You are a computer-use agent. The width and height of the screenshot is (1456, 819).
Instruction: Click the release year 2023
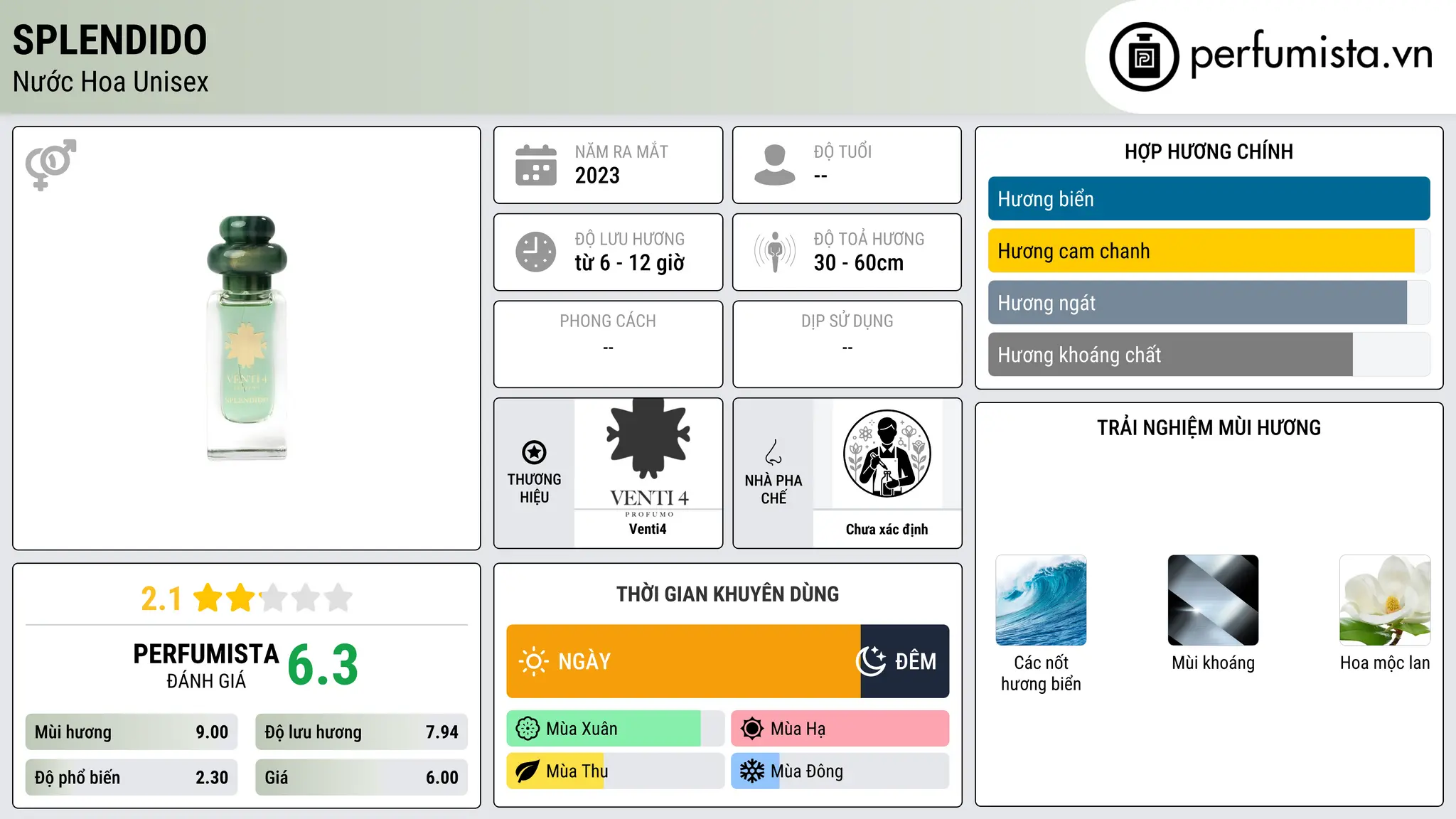tap(597, 176)
